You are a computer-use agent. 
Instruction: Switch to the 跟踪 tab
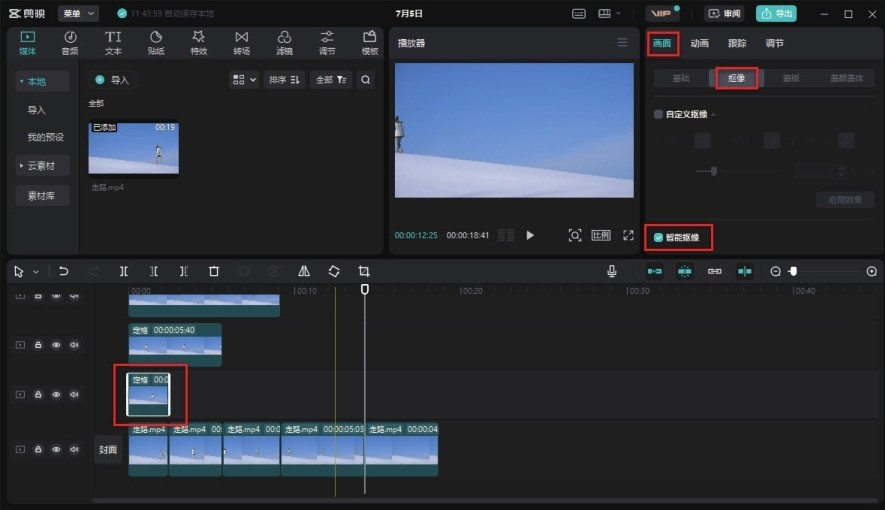point(737,43)
